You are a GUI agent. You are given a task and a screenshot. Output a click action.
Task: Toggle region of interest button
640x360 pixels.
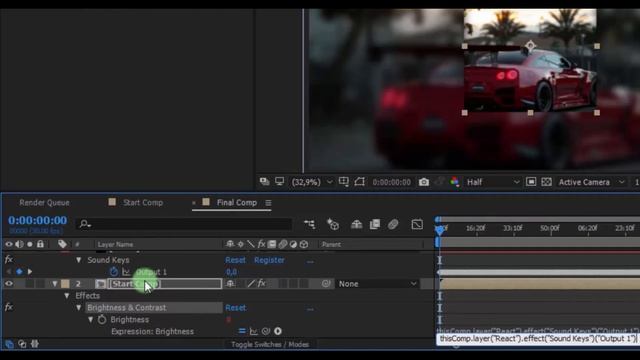pos(531,182)
